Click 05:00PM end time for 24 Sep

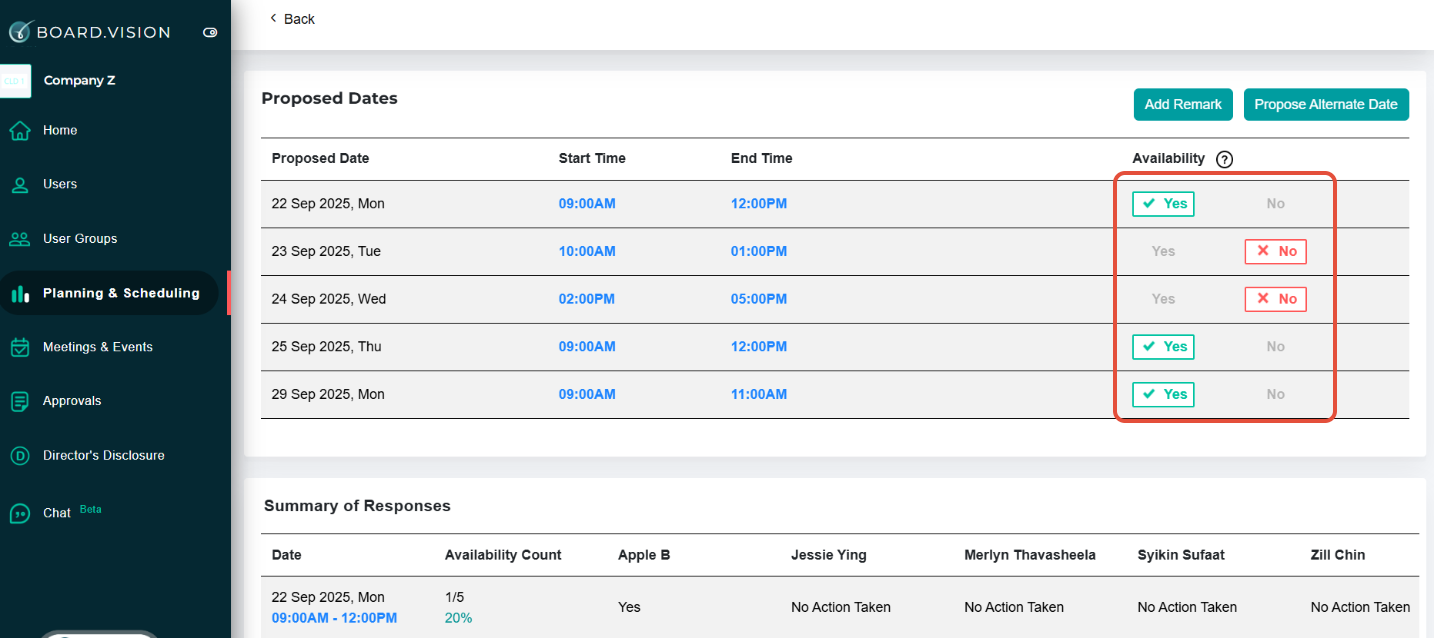(759, 299)
